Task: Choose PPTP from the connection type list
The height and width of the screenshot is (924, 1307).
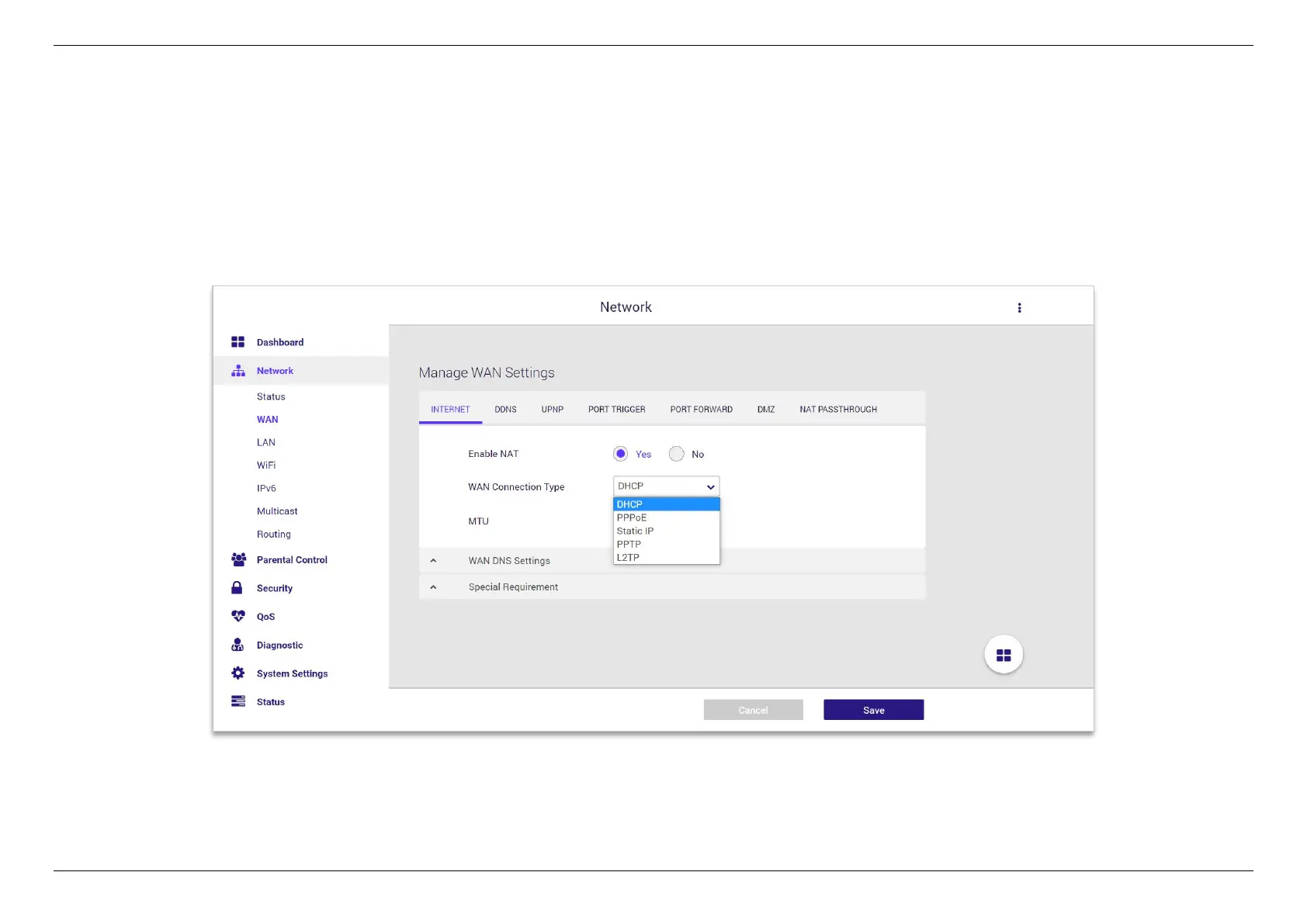Action: (x=667, y=544)
